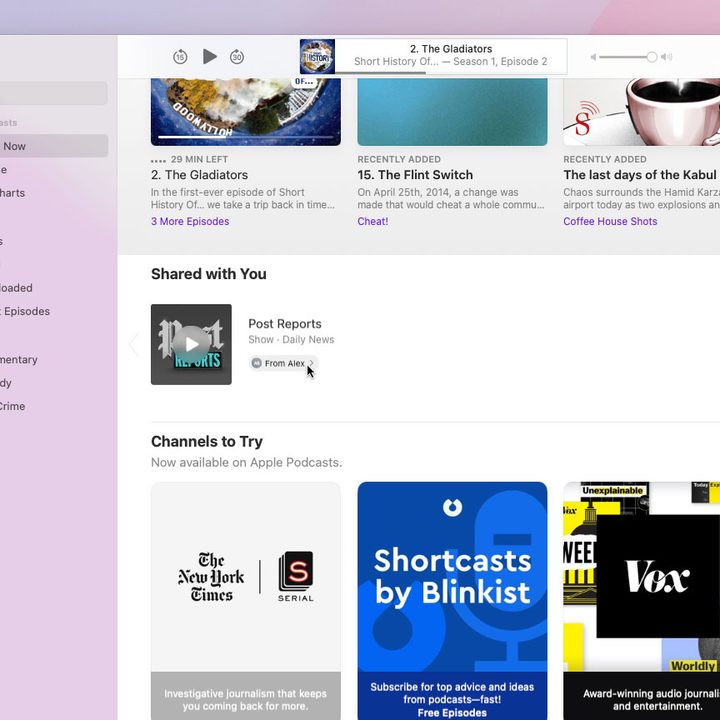Viewport: 720px width, 720px height.
Task: Open the episode titled 2. The Gladiators
Action: pos(199,175)
